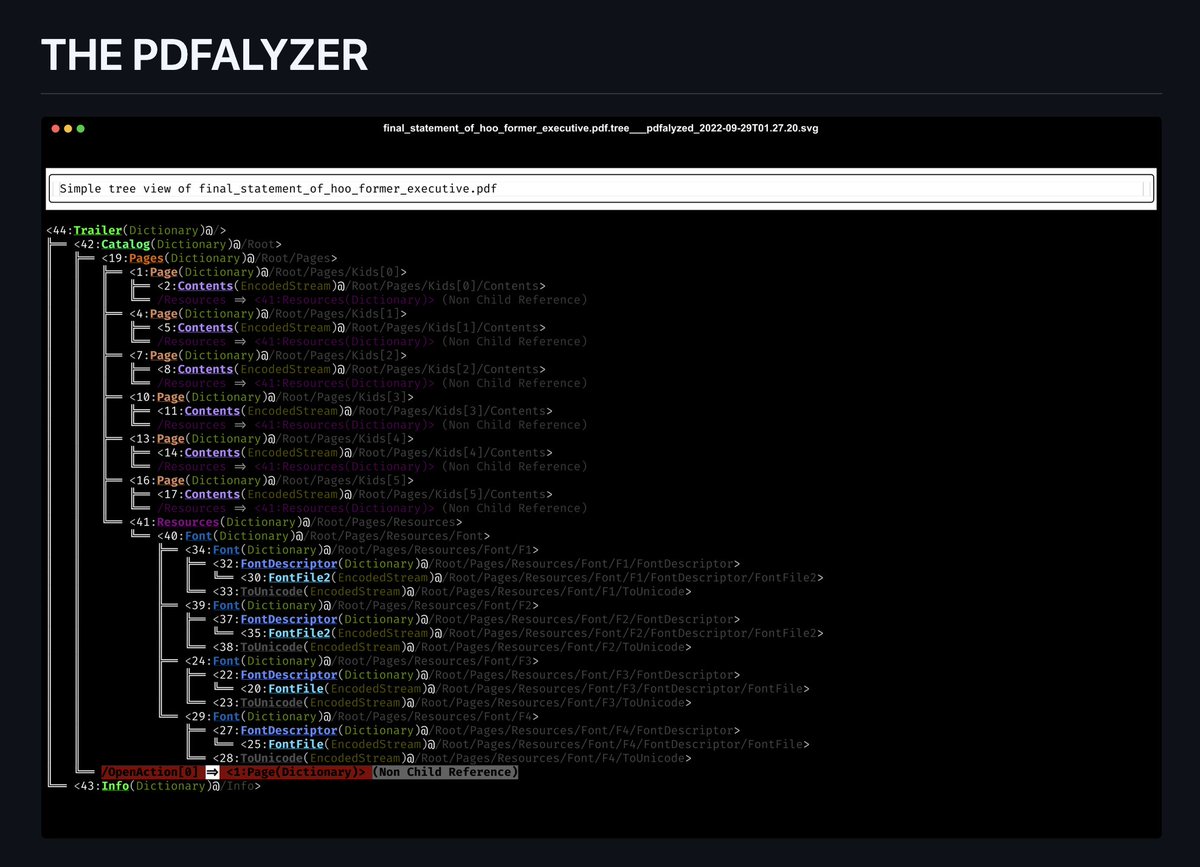
Task: Click the <4:Page row at Kids[1]
Action: (x=268, y=314)
